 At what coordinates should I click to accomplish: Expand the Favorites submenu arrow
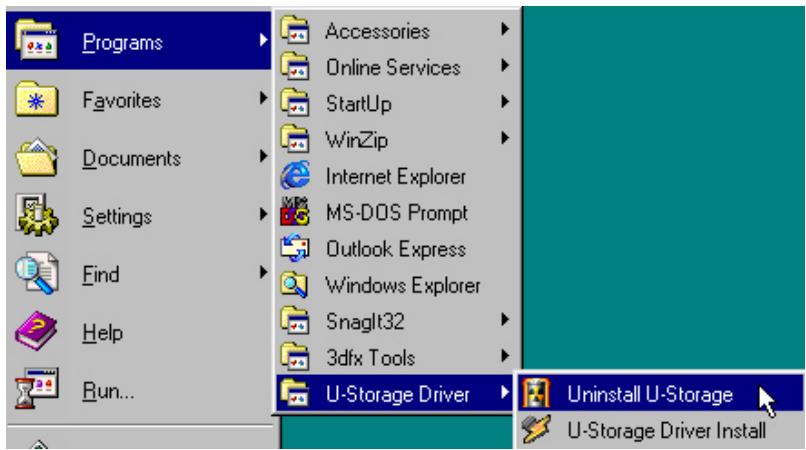[263, 98]
